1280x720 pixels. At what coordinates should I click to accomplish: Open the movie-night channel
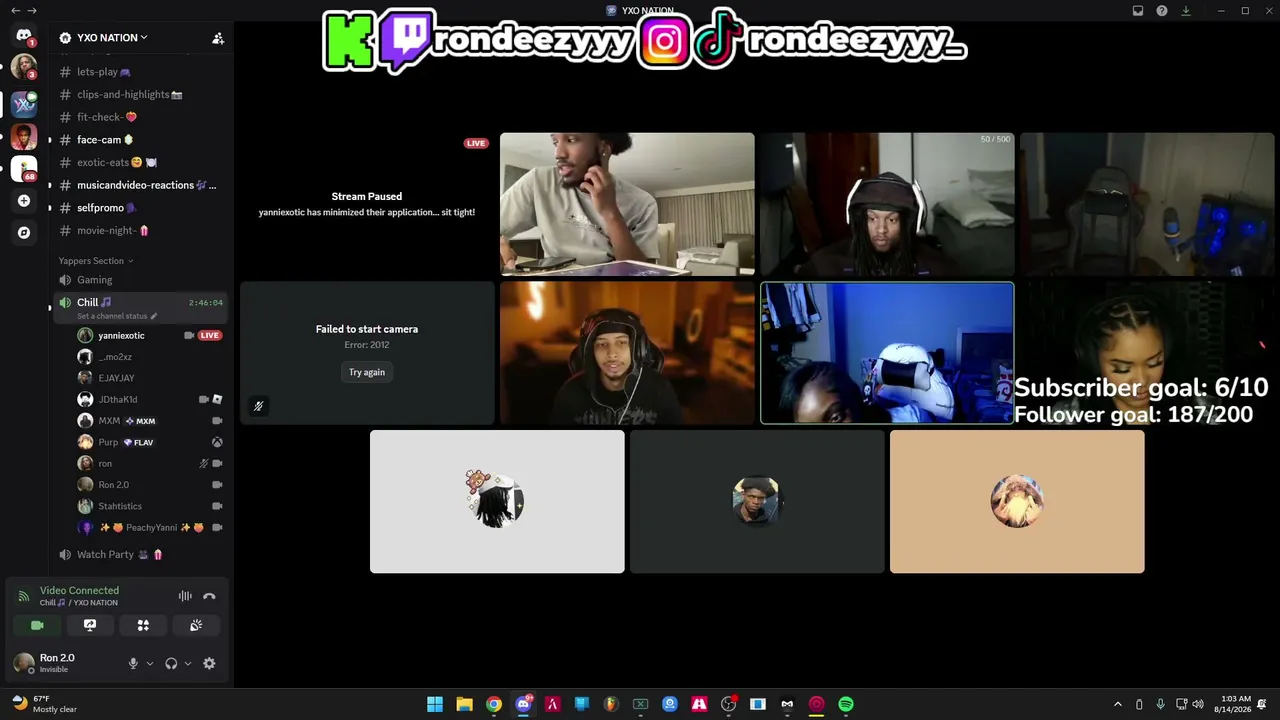pos(140,230)
